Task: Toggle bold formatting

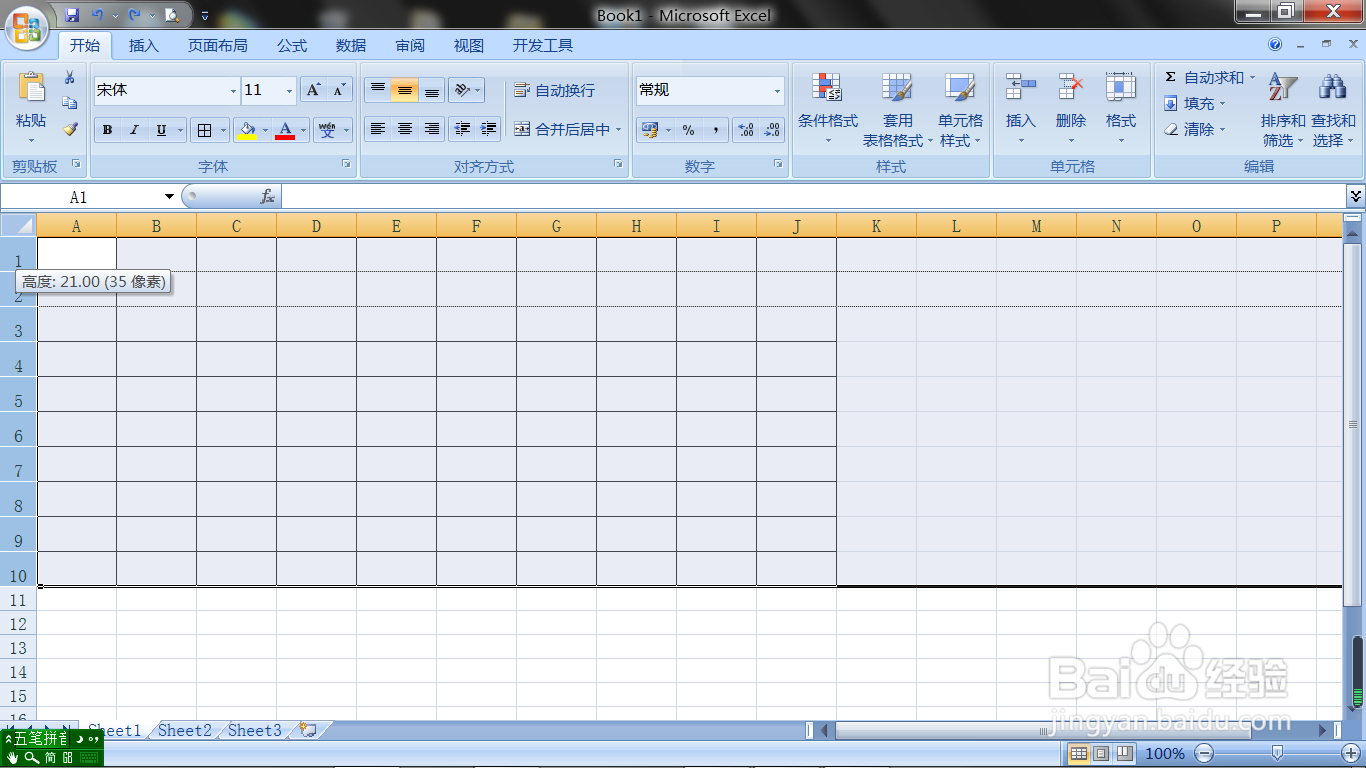Action: pos(107,130)
